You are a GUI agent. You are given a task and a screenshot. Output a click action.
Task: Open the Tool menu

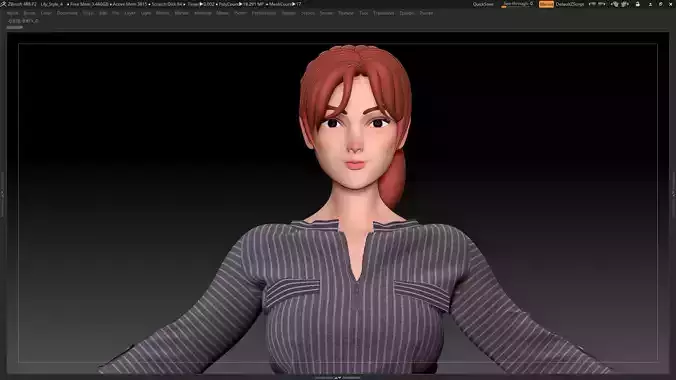(x=364, y=13)
